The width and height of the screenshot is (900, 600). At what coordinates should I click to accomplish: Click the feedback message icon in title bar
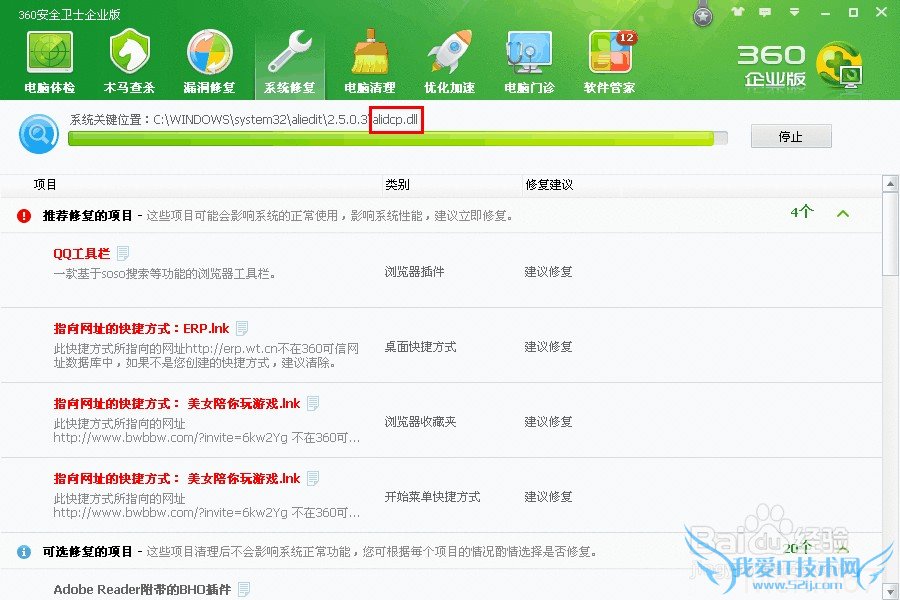(x=765, y=12)
